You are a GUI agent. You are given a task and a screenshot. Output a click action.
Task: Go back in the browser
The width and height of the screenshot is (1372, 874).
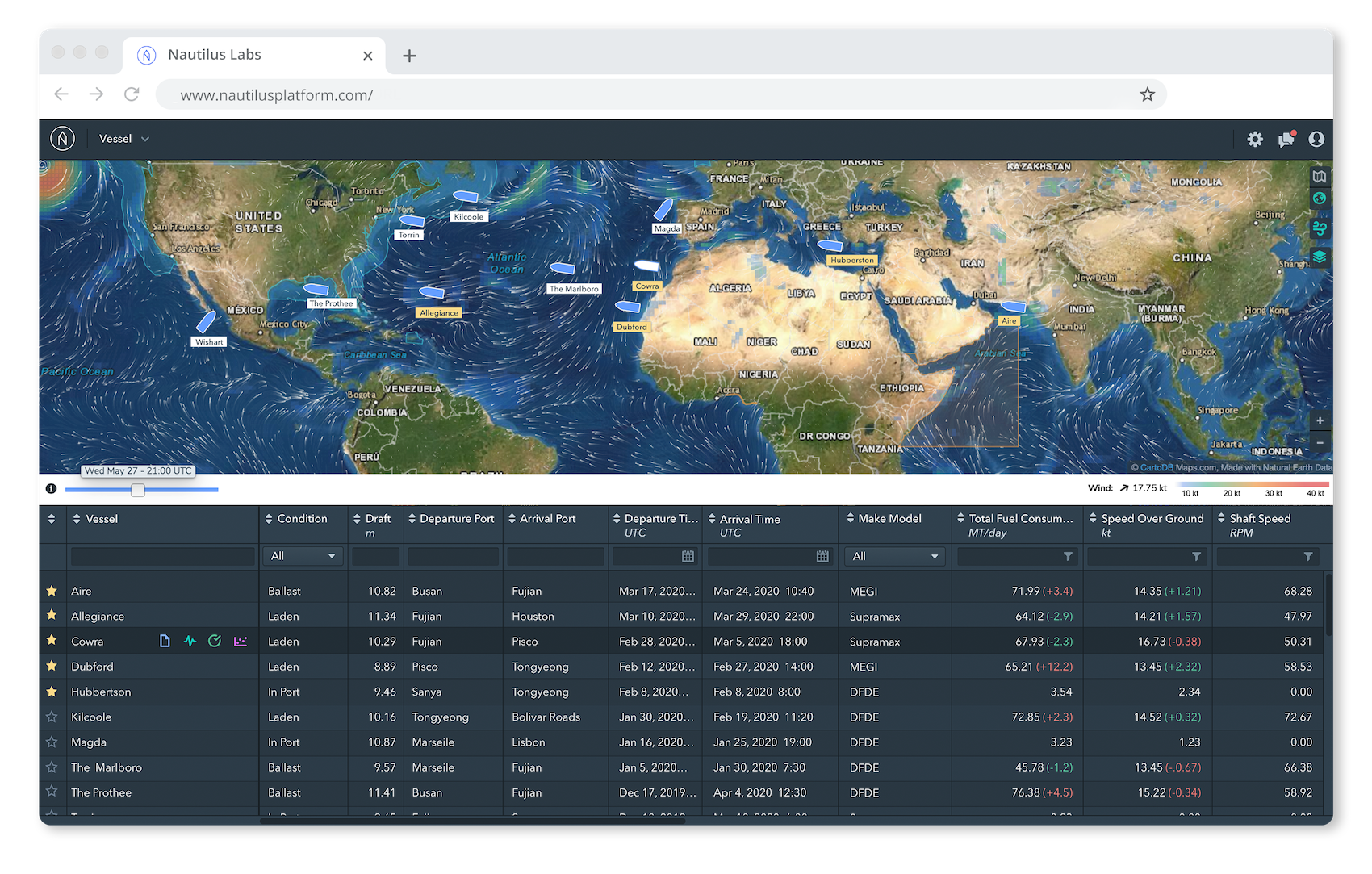click(61, 94)
